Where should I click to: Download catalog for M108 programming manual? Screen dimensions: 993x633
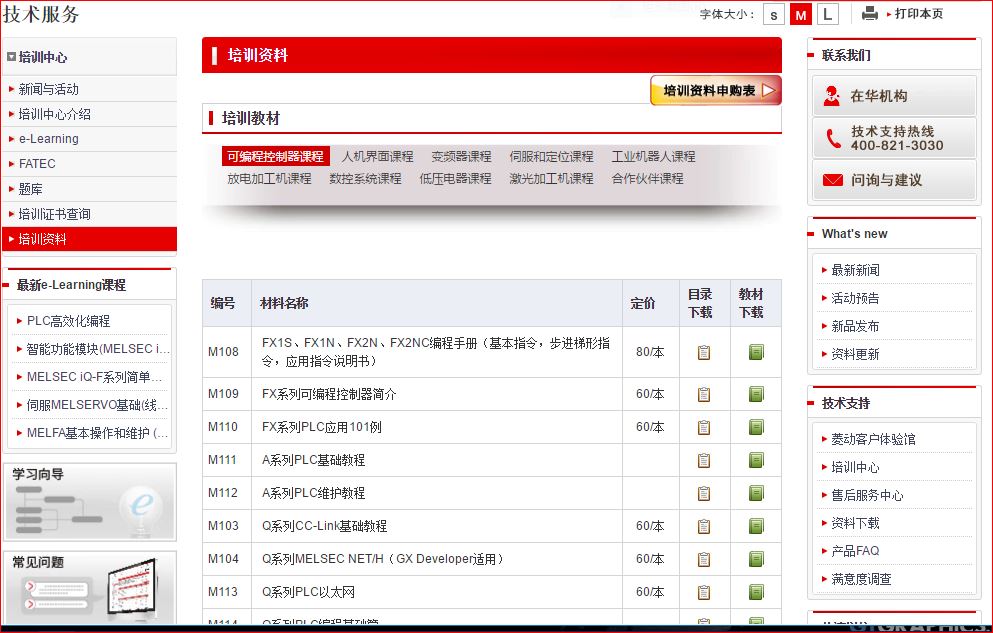click(x=704, y=352)
